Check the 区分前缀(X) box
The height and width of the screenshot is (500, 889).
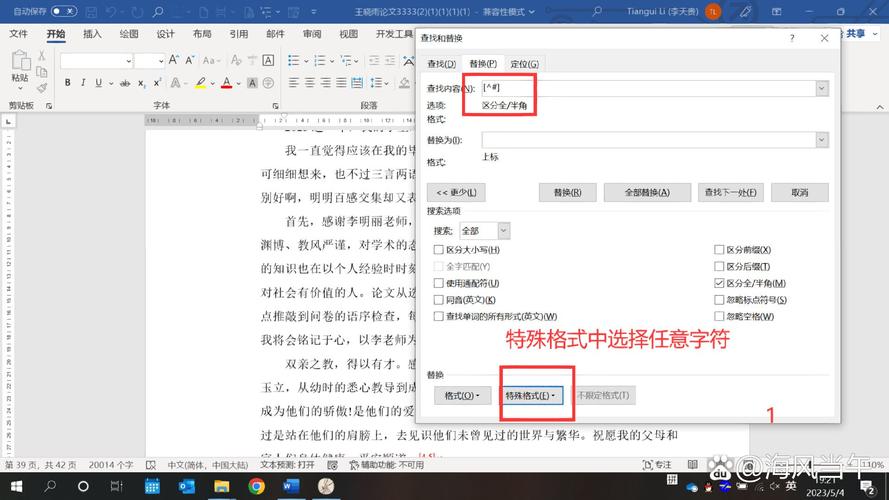[x=719, y=249]
